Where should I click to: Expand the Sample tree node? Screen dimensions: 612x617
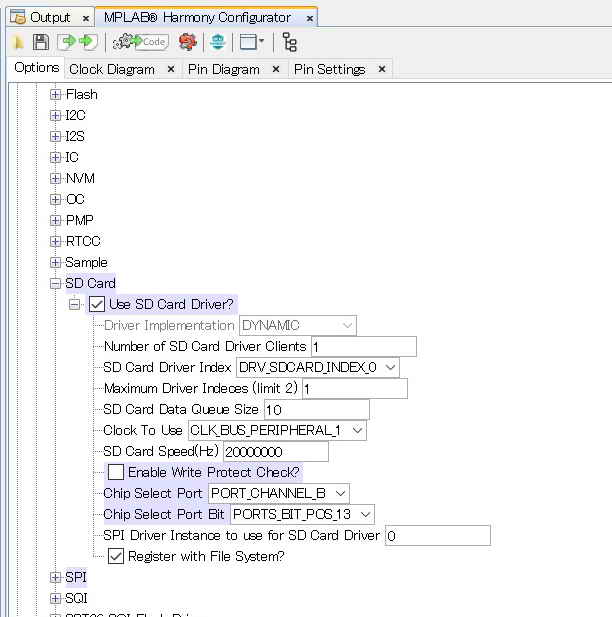pos(55,262)
